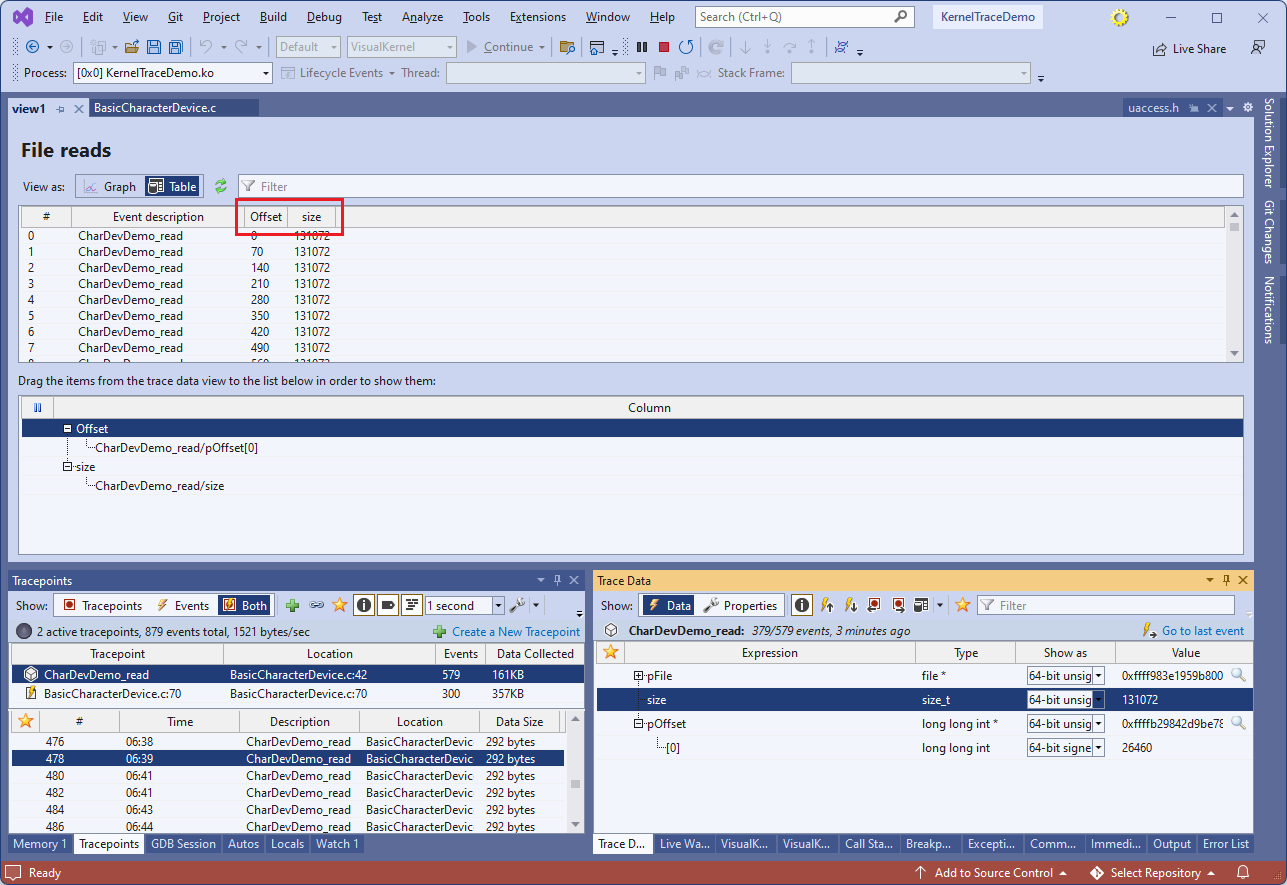This screenshot has width=1287, height=885.
Task: Stop debugging with the red square icon
Action: [664, 47]
